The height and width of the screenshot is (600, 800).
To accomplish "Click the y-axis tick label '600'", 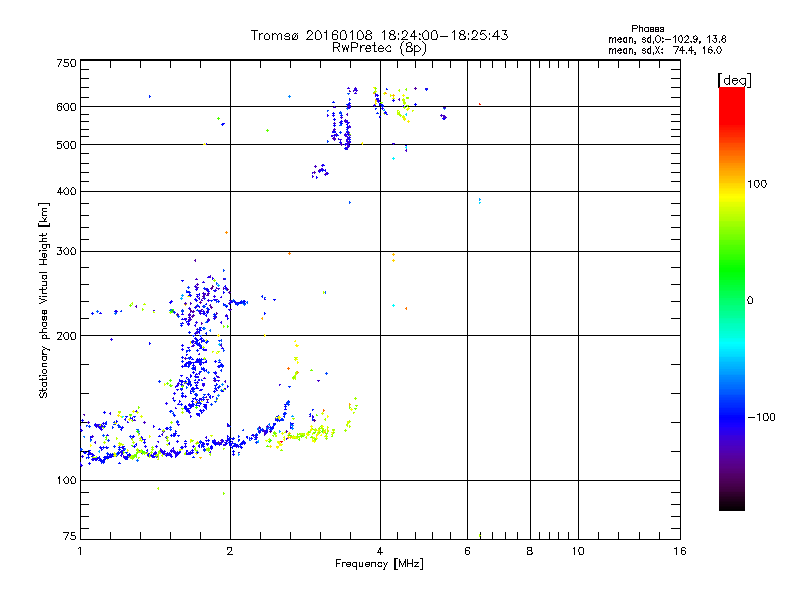I will [x=66, y=107].
